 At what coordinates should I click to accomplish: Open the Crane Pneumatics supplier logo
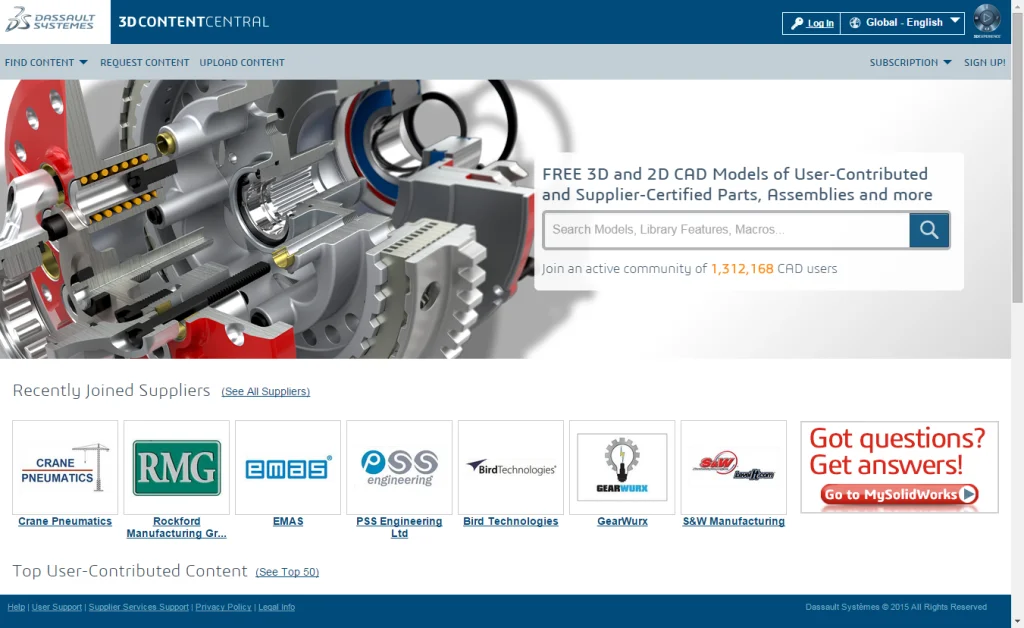coord(65,467)
